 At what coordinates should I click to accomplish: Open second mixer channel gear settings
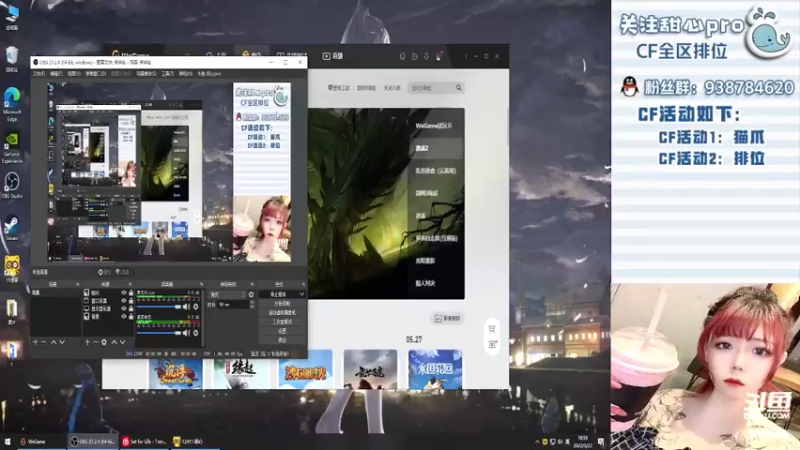[x=195, y=333]
